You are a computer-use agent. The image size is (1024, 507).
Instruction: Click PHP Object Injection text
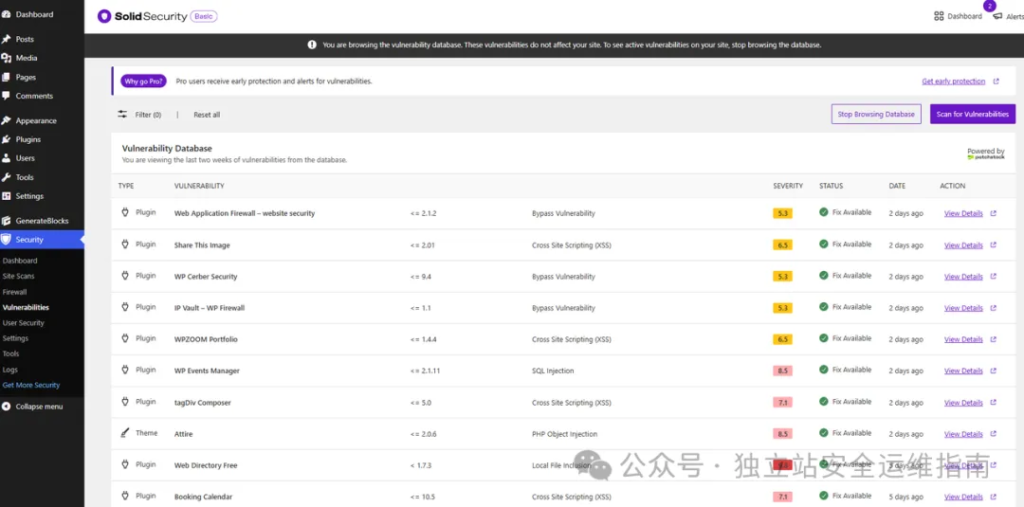click(565, 434)
